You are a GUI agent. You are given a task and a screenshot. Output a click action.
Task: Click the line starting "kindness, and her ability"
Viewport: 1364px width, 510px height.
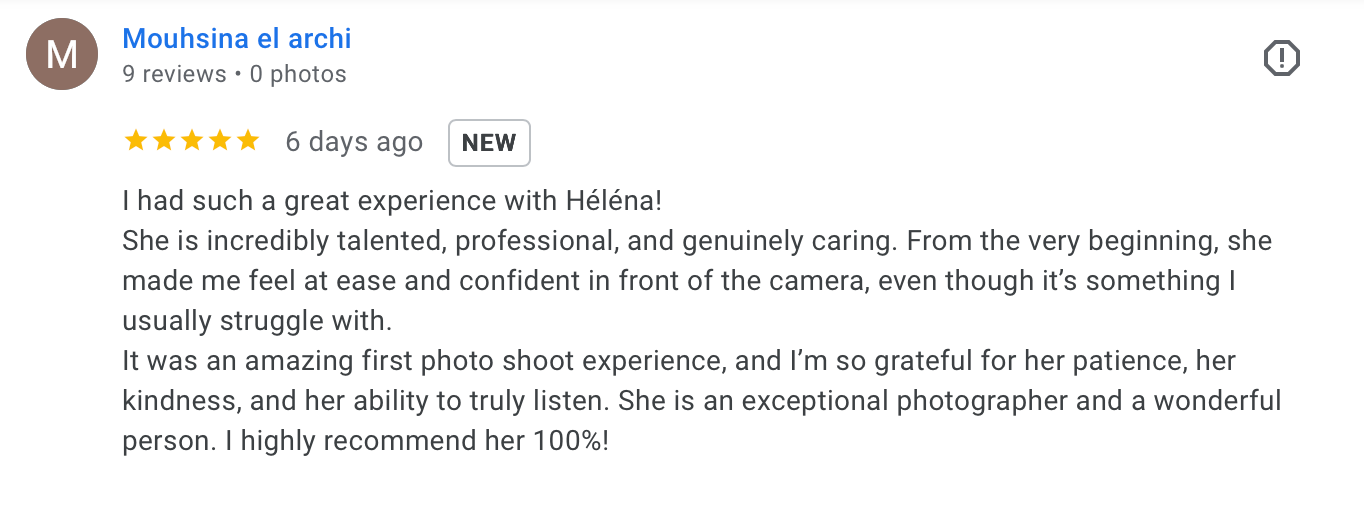[701, 401]
